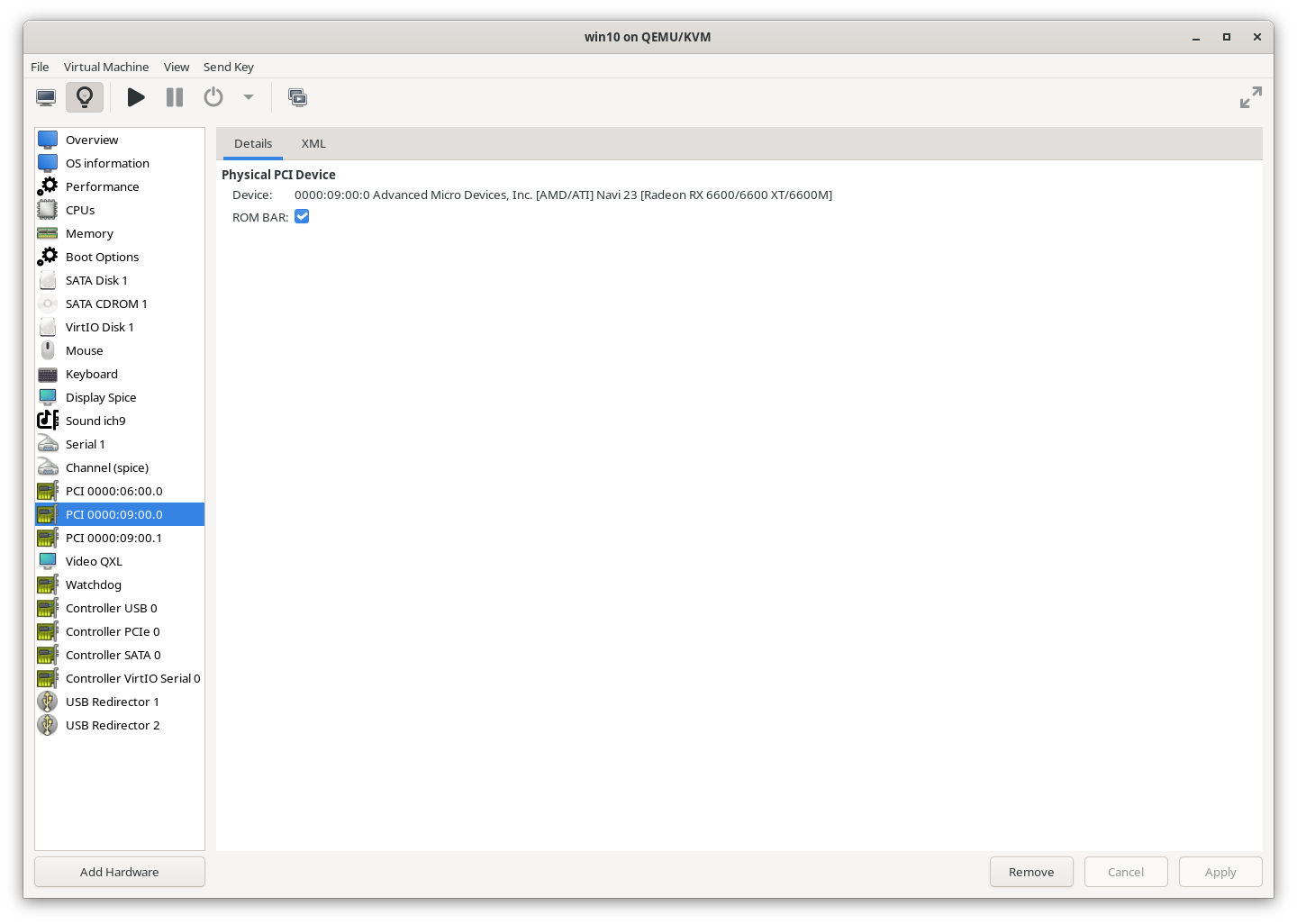Select Controller VirtIO Serial 0
This screenshot has width=1297, height=924.
(x=120, y=678)
